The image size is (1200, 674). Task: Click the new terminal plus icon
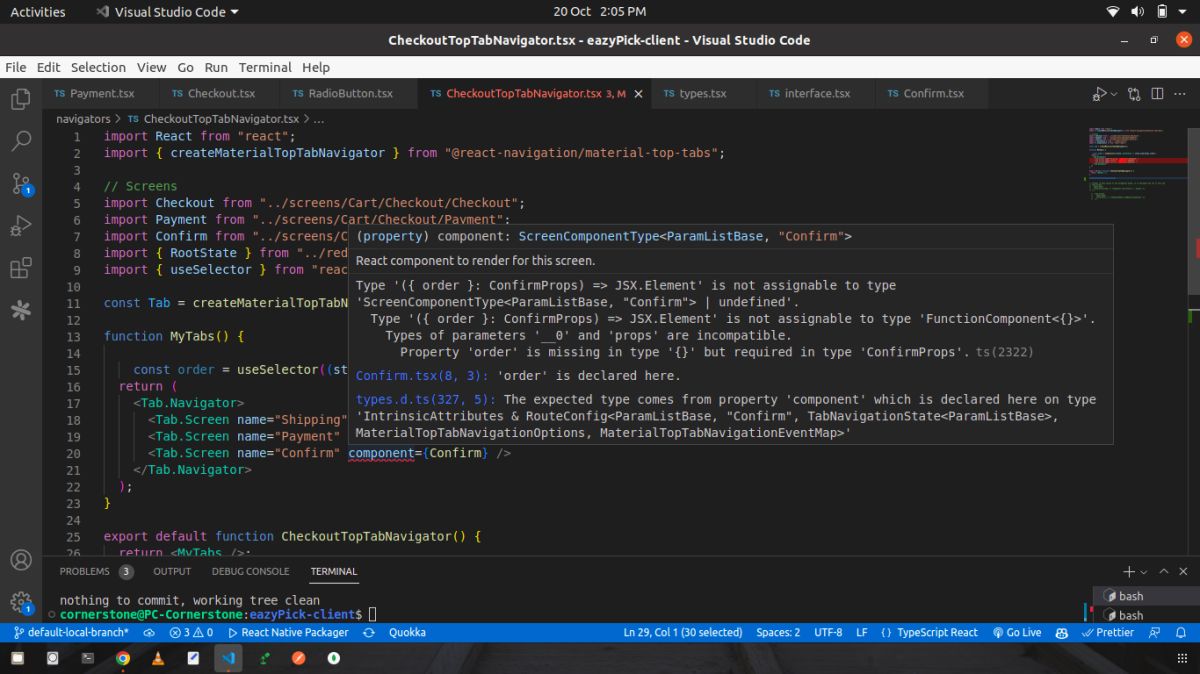coord(1129,572)
